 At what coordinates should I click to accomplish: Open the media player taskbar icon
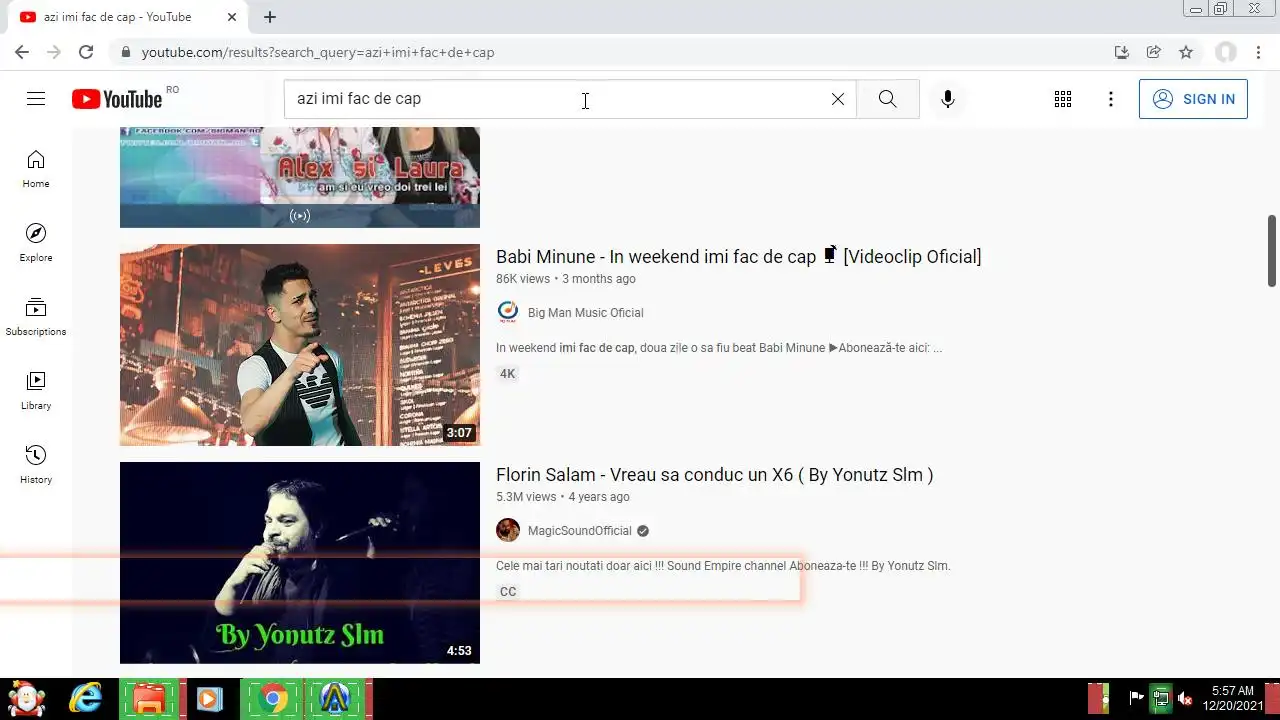coord(209,698)
